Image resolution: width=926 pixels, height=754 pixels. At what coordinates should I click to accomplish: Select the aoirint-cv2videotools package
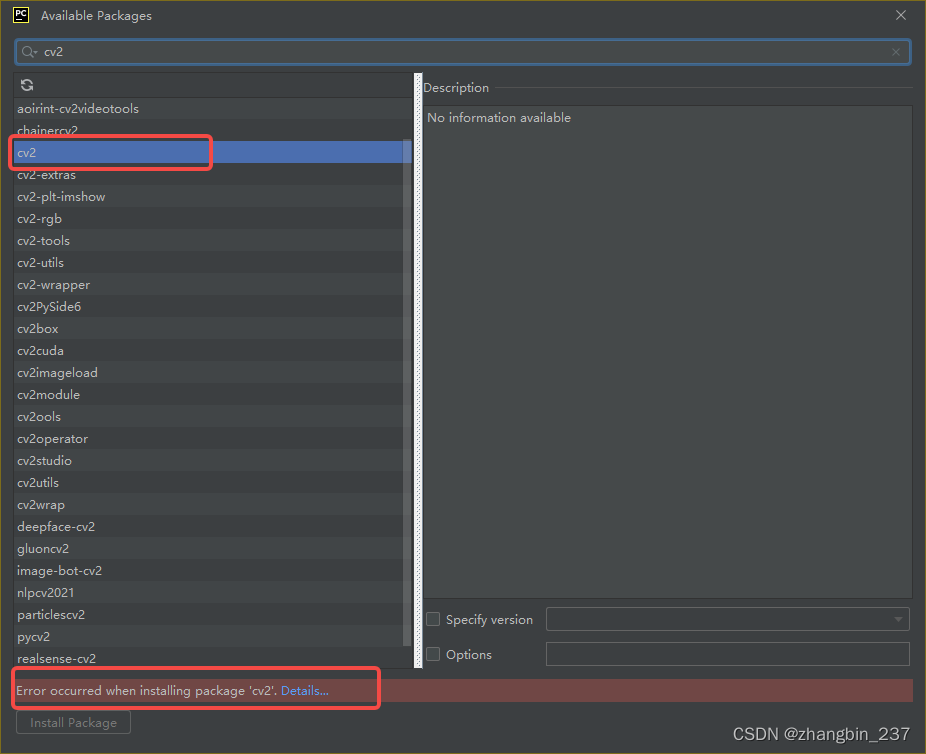pyautogui.click(x=213, y=109)
